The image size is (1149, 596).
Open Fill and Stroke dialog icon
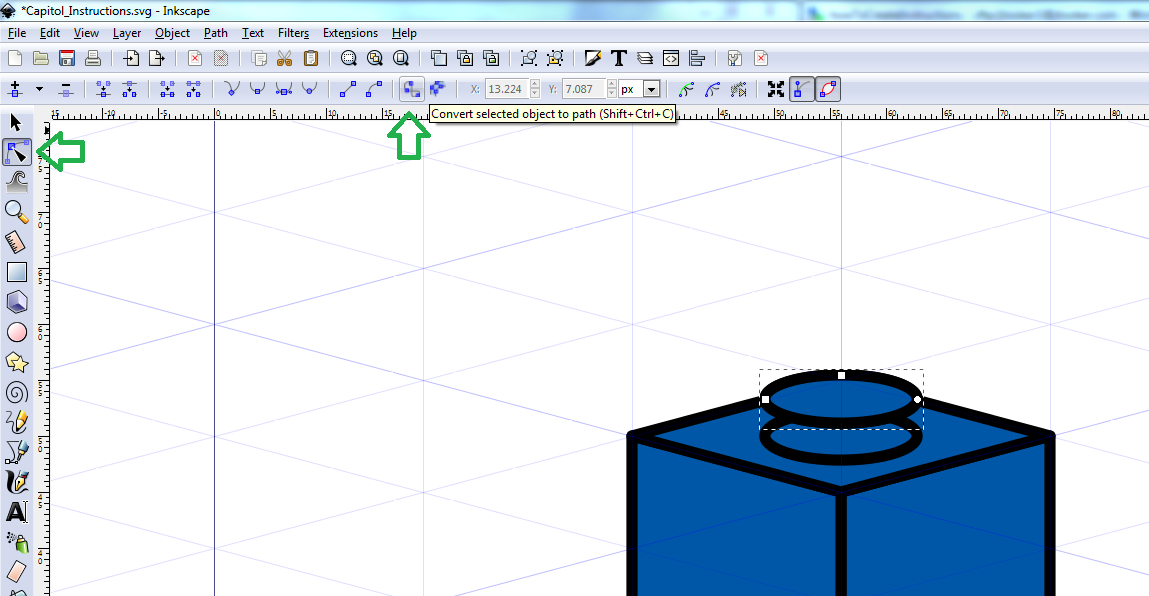coord(593,59)
